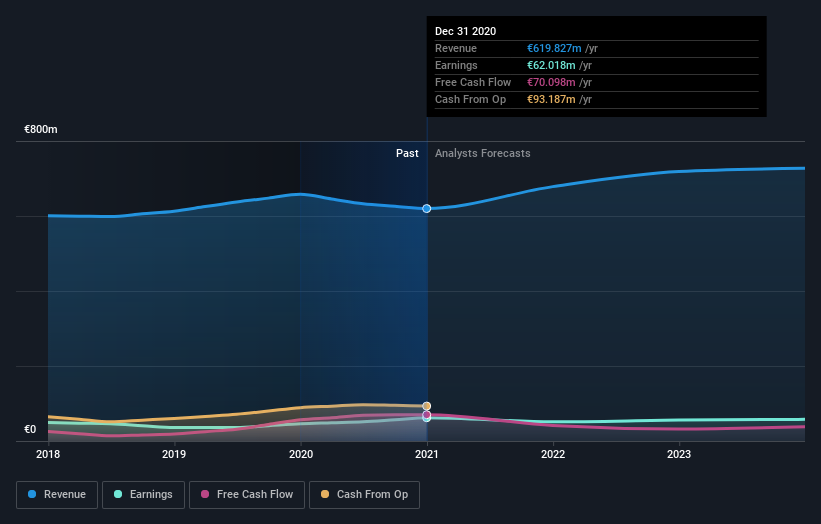This screenshot has height=524, width=821.
Task: Click the €70.098m free cash flow value
Action: (551, 82)
